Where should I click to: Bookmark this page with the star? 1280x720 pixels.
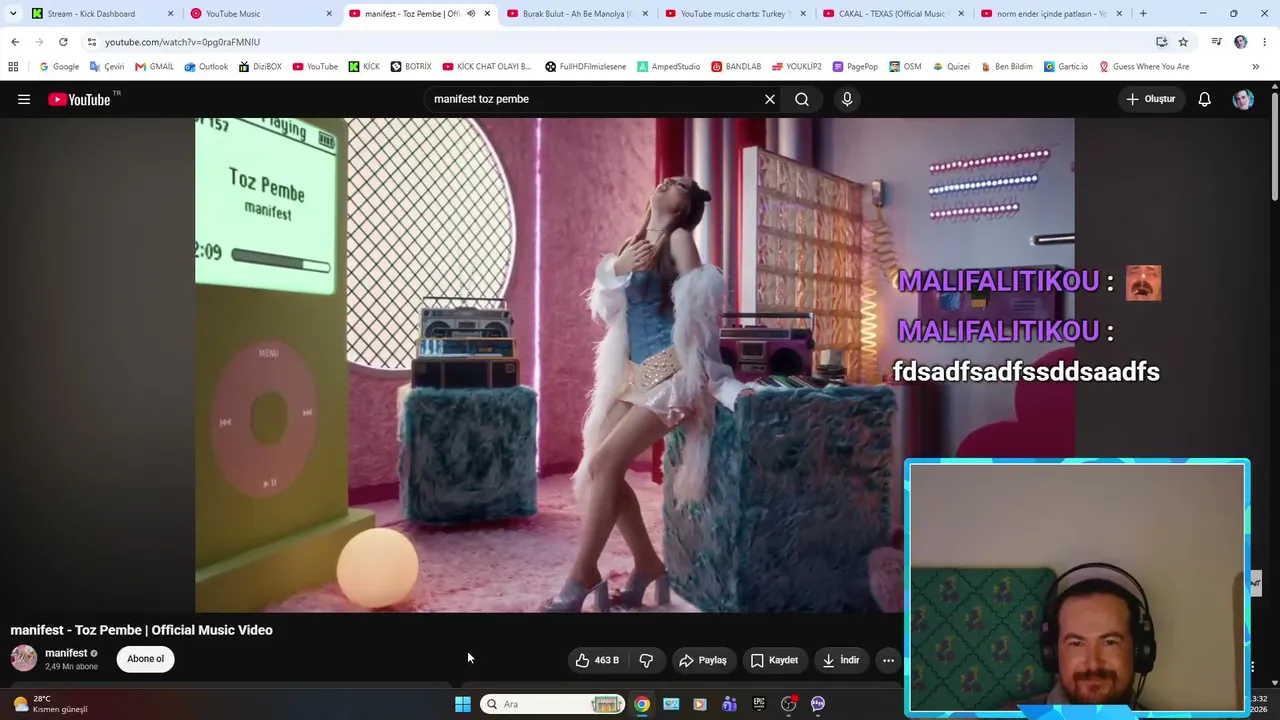(1183, 42)
